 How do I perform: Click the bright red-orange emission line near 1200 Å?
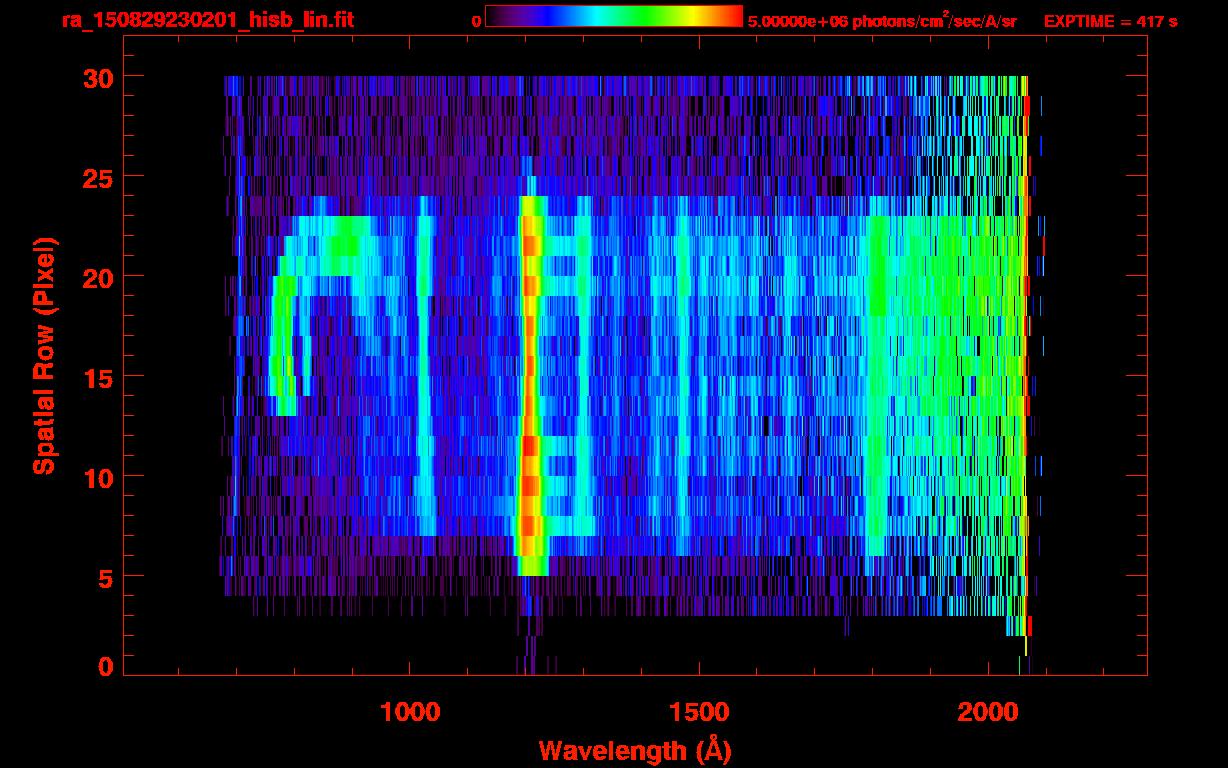(x=530, y=380)
